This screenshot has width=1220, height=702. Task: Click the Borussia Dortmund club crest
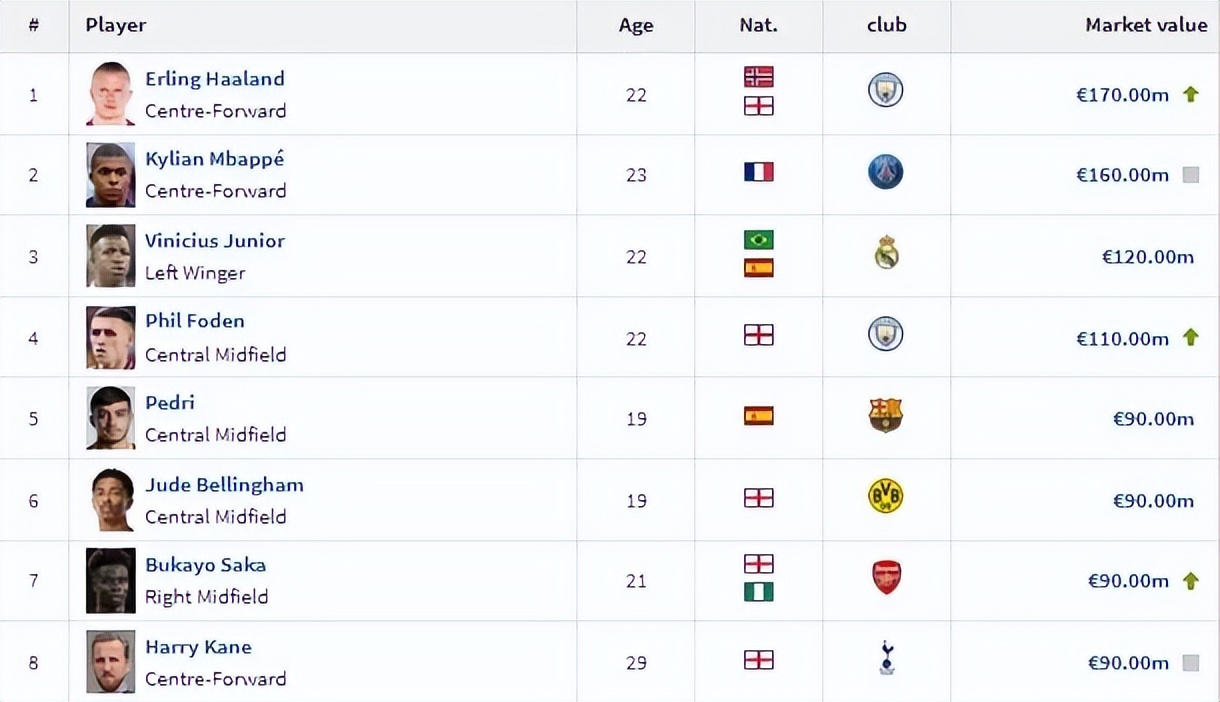pyautogui.click(x=886, y=497)
